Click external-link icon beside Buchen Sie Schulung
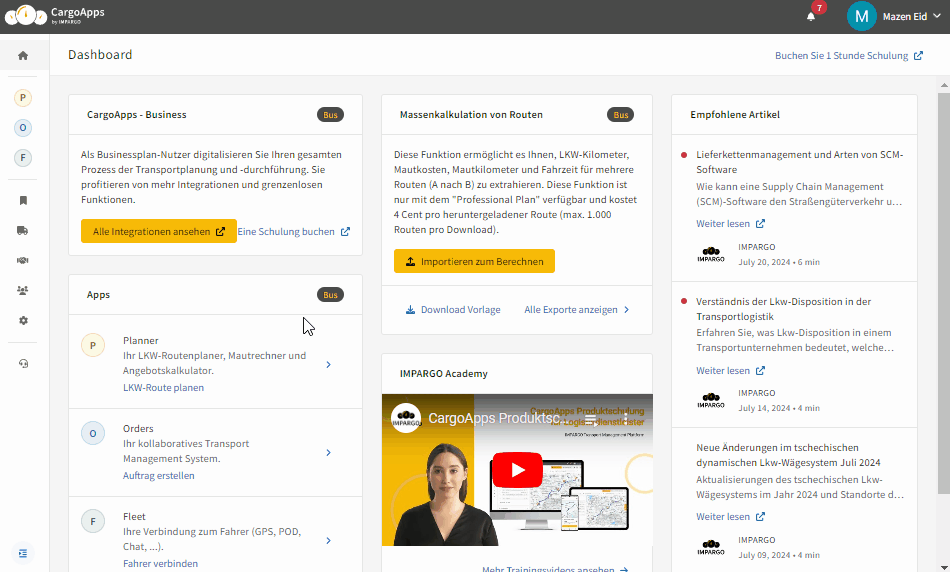Image resolution: width=950 pixels, height=572 pixels. pyautogui.click(x=918, y=56)
